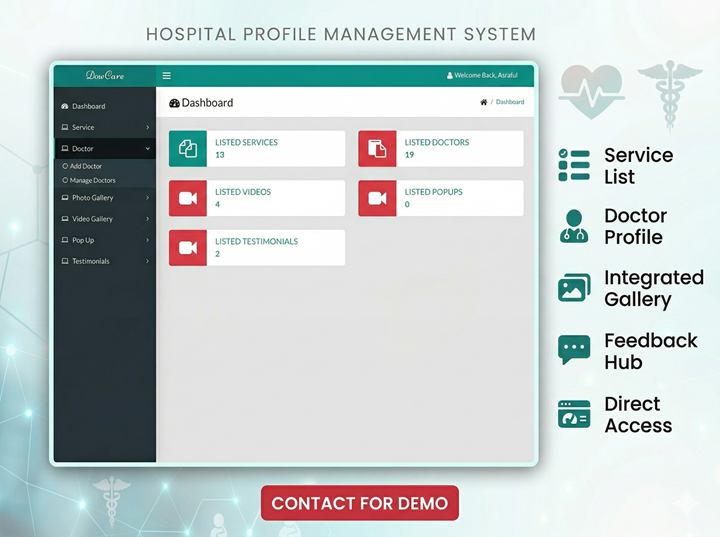This screenshot has height=537, width=720.
Task: Click the DowCare logo
Action: coord(105,76)
